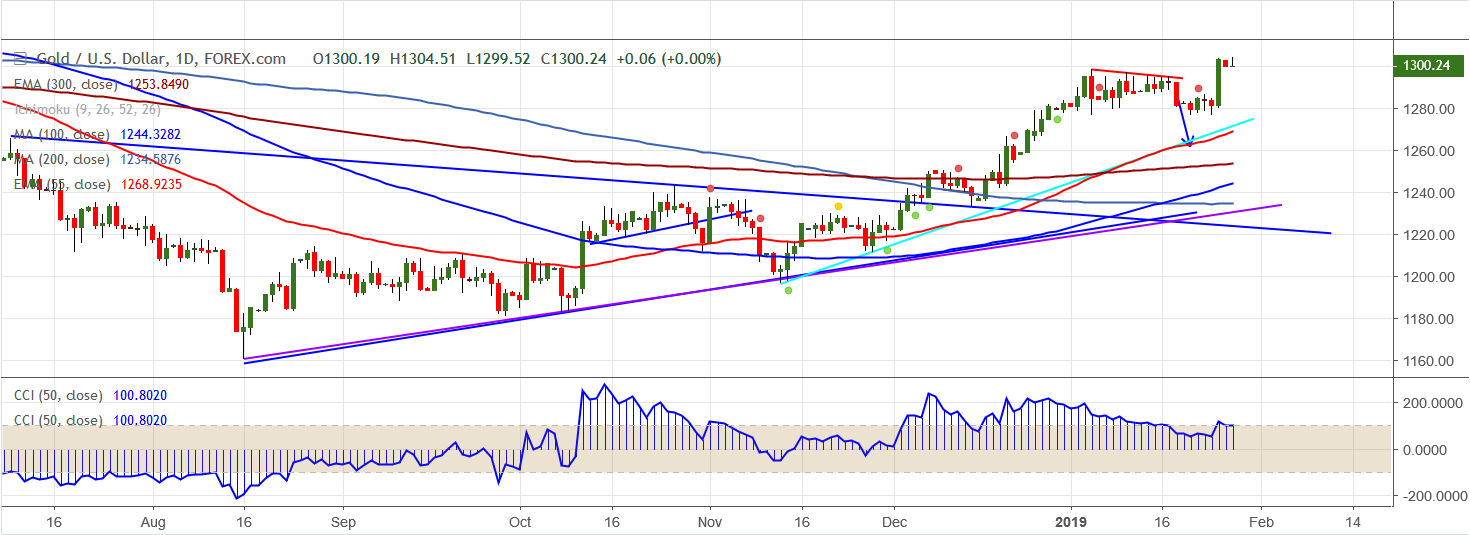
Task: Click the EMA 55 value 1268.9235
Action: pos(152,184)
